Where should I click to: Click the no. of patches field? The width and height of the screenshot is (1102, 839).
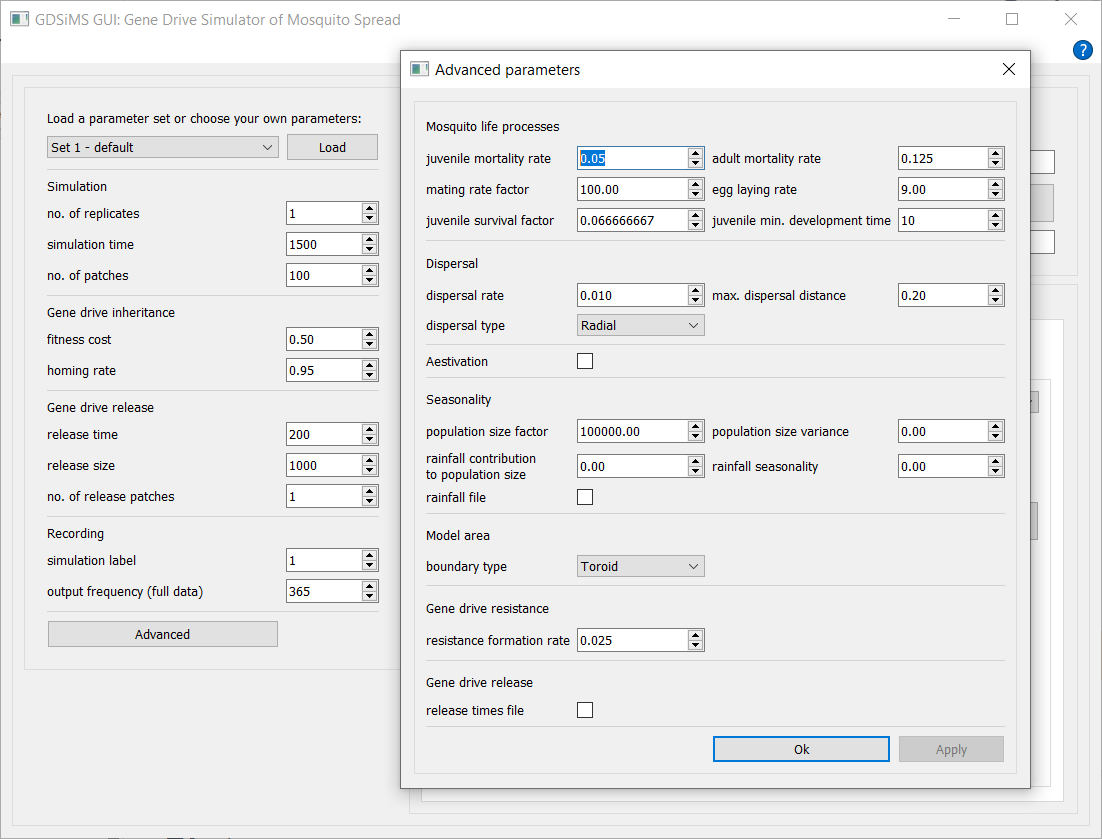[x=324, y=275]
